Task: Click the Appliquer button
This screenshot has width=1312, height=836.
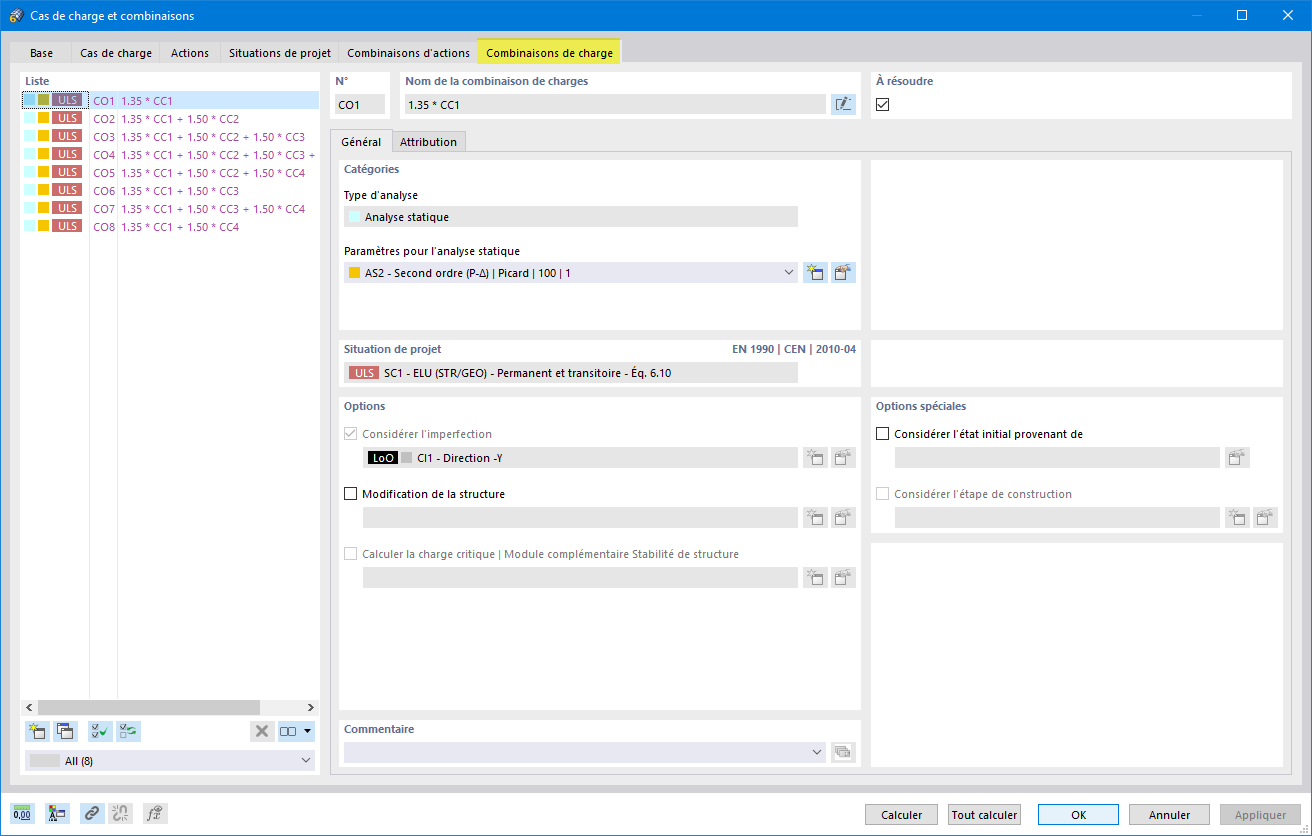Action: (1261, 815)
